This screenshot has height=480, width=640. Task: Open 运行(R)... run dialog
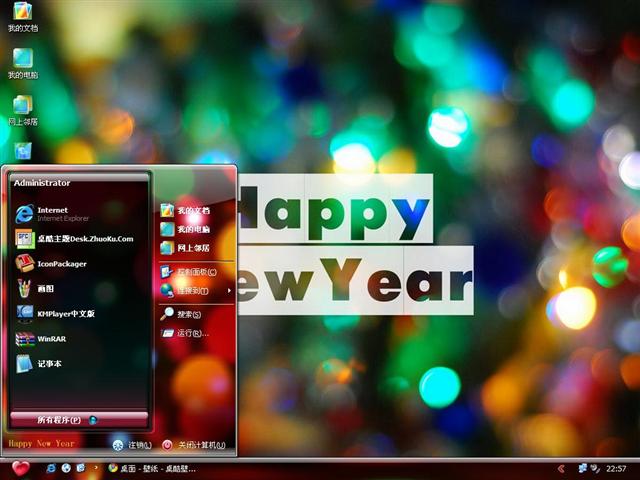pyautogui.click(x=196, y=333)
